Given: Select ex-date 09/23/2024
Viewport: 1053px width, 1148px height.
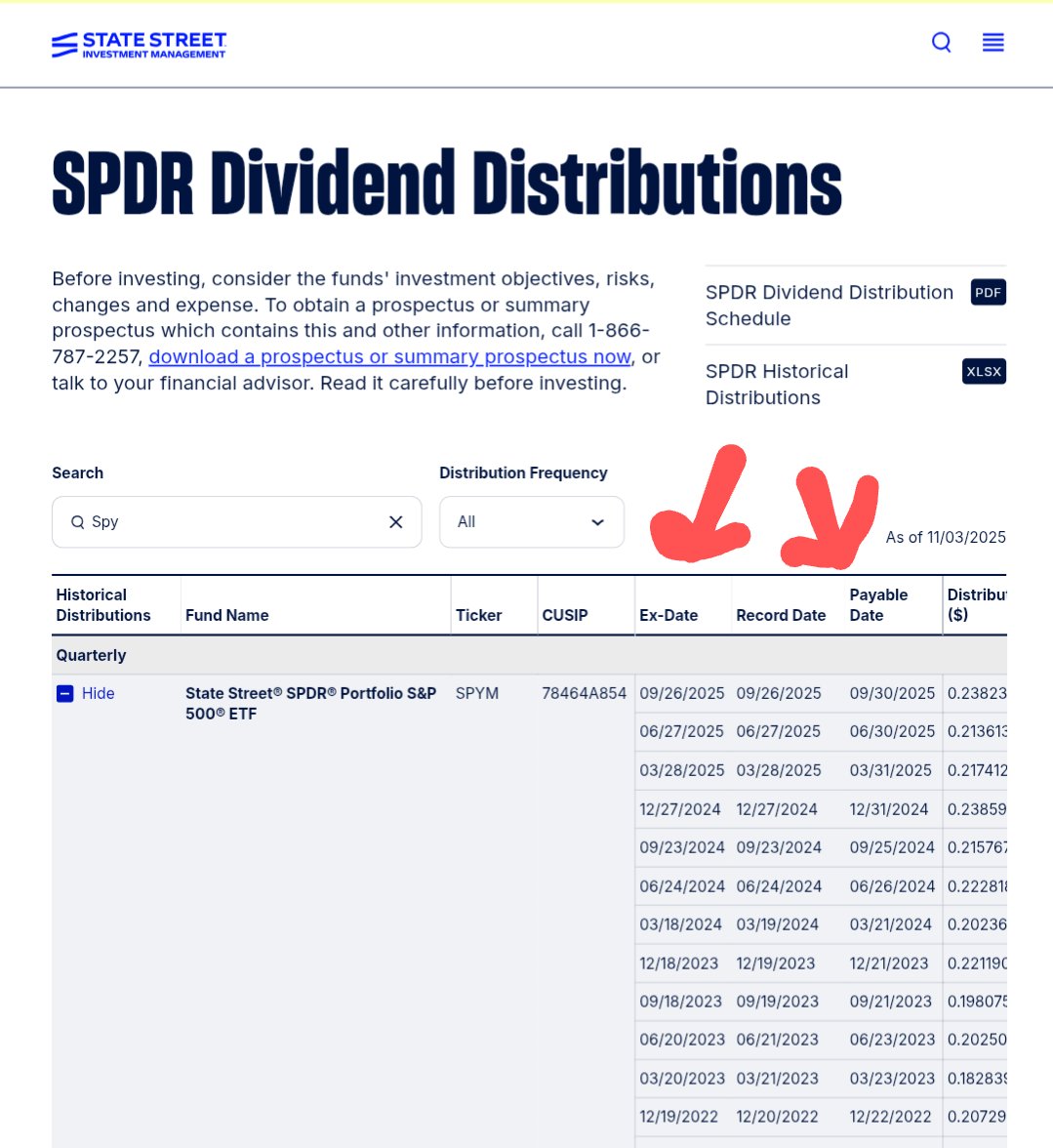Looking at the screenshot, I should click(682, 847).
